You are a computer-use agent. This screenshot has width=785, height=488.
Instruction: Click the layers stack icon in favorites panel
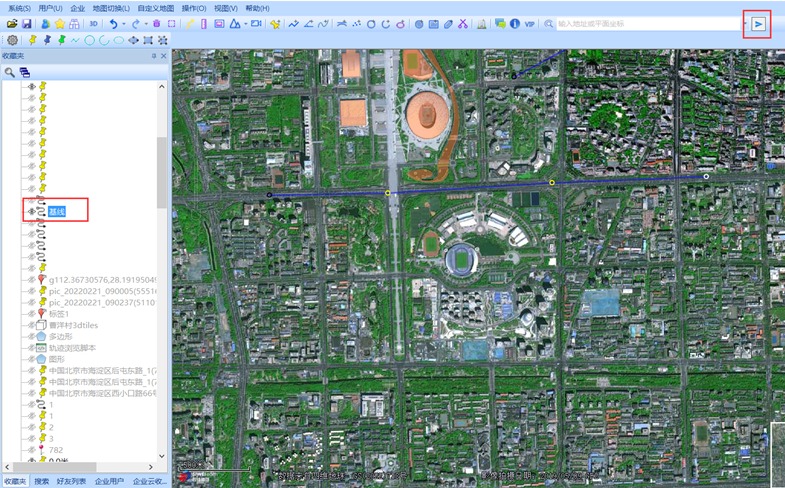[x=25, y=73]
